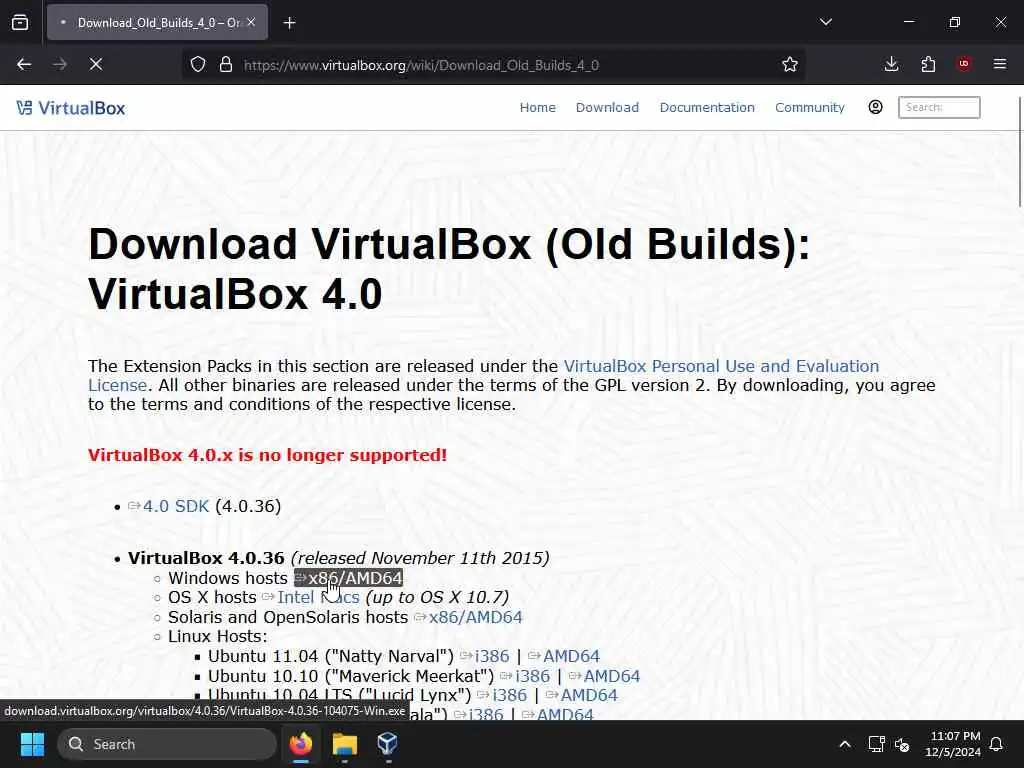The image size is (1024, 768).
Task: Go back with the back arrow
Action: pyautogui.click(x=24, y=64)
